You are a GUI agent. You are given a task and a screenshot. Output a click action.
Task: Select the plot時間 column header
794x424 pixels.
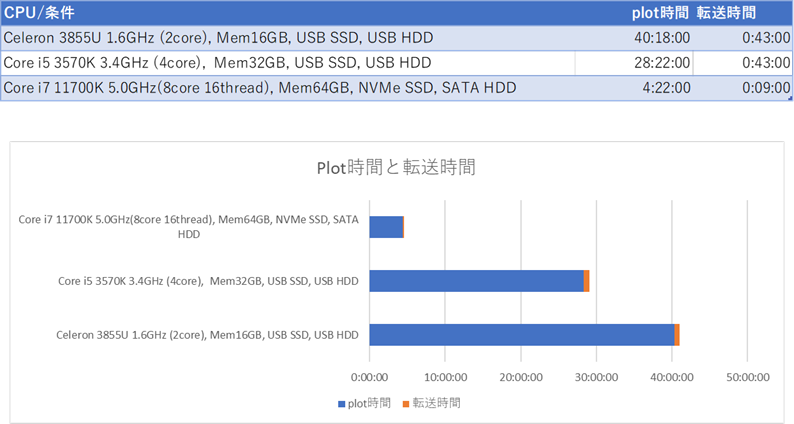click(x=660, y=13)
